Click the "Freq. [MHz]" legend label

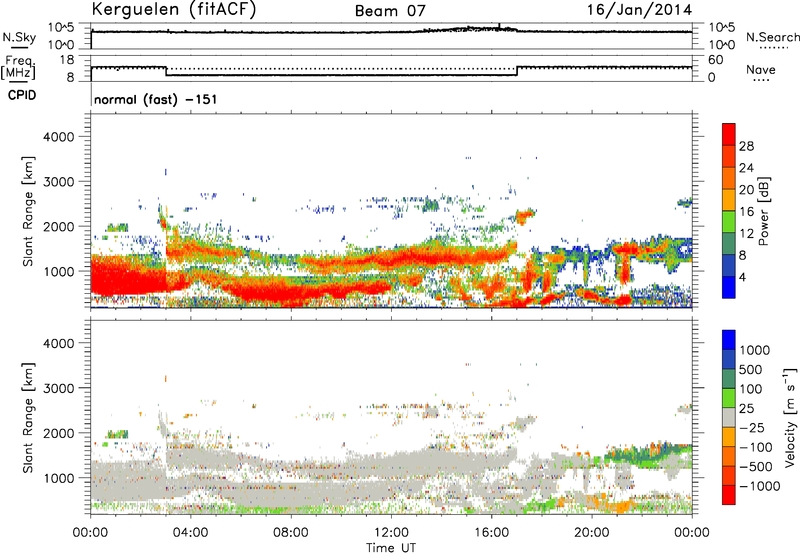click(x=19, y=67)
